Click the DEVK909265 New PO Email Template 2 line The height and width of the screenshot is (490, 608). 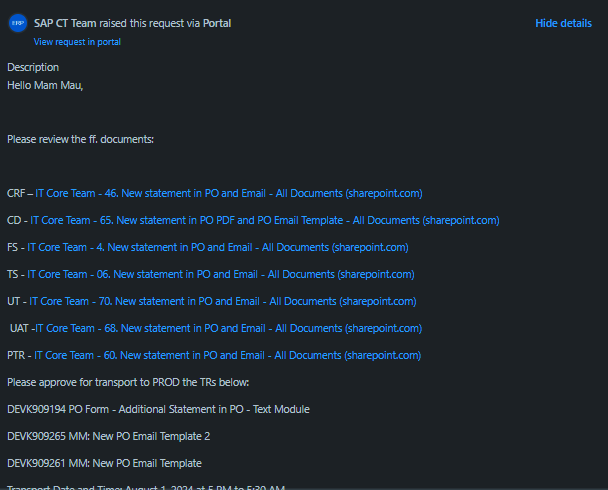tap(109, 436)
